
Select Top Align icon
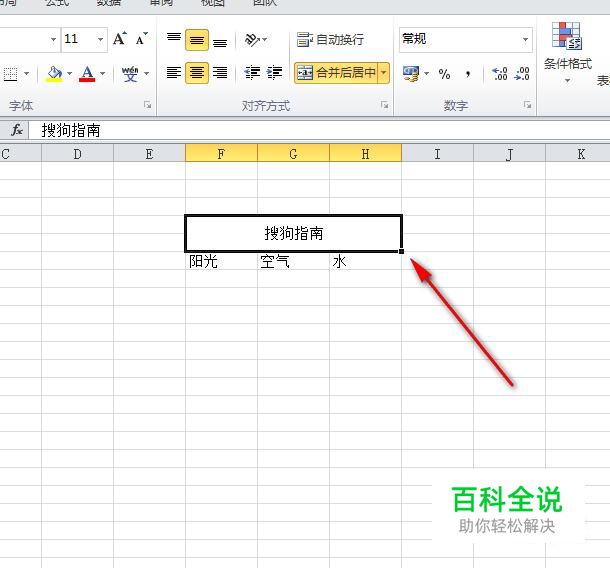[174, 39]
